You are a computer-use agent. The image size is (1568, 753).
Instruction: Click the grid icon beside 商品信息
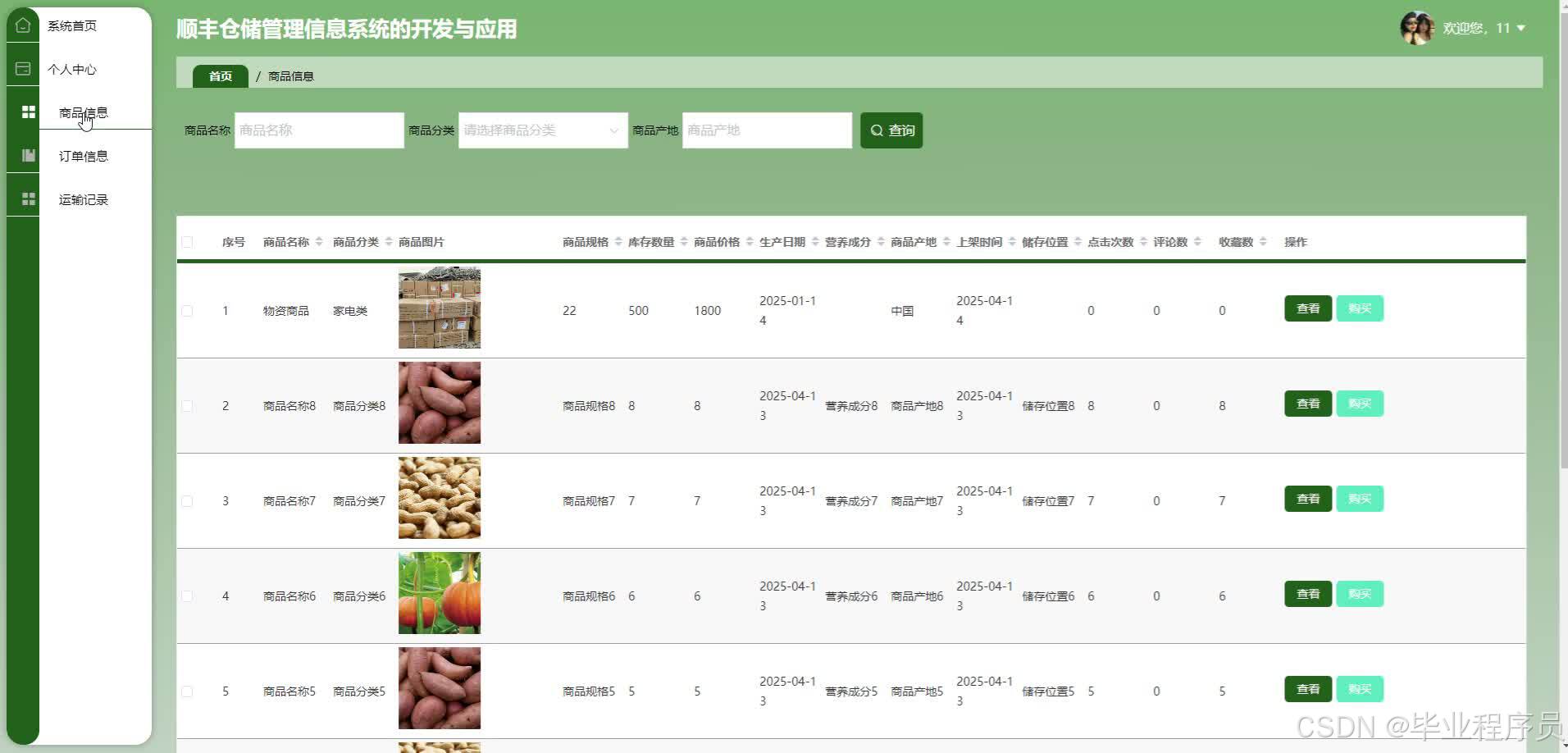(x=29, y=112)
